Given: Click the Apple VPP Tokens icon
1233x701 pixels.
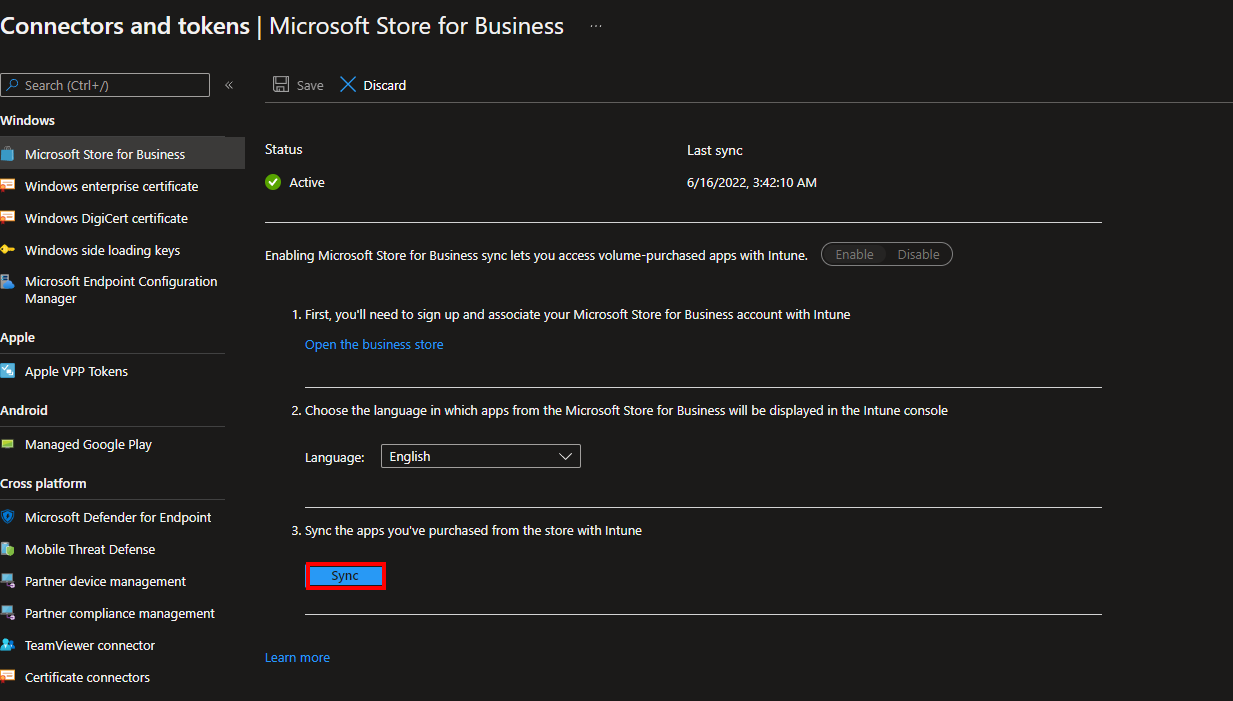Looking at the screenshot, I should pyautogui.click(x=8, y=371).
